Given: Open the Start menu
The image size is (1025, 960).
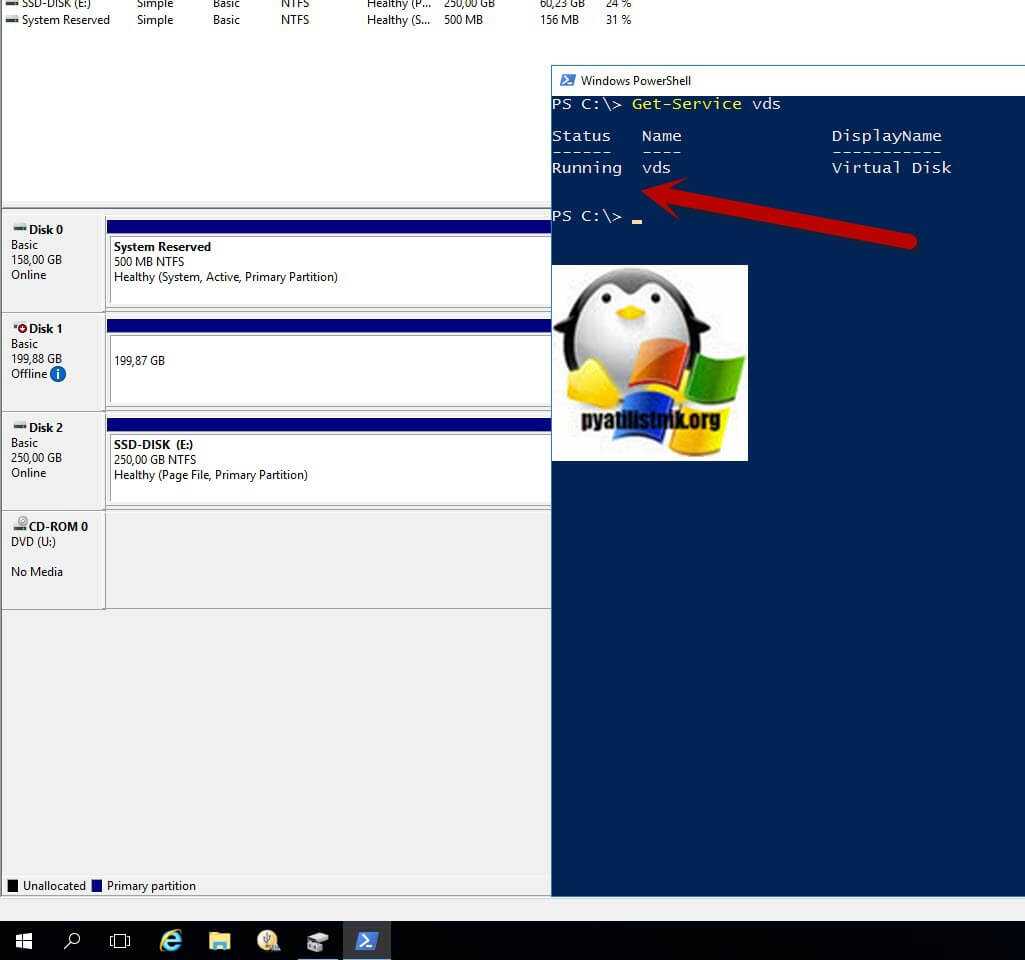Looking at the screenshot, I should click(x=22, y=940).
